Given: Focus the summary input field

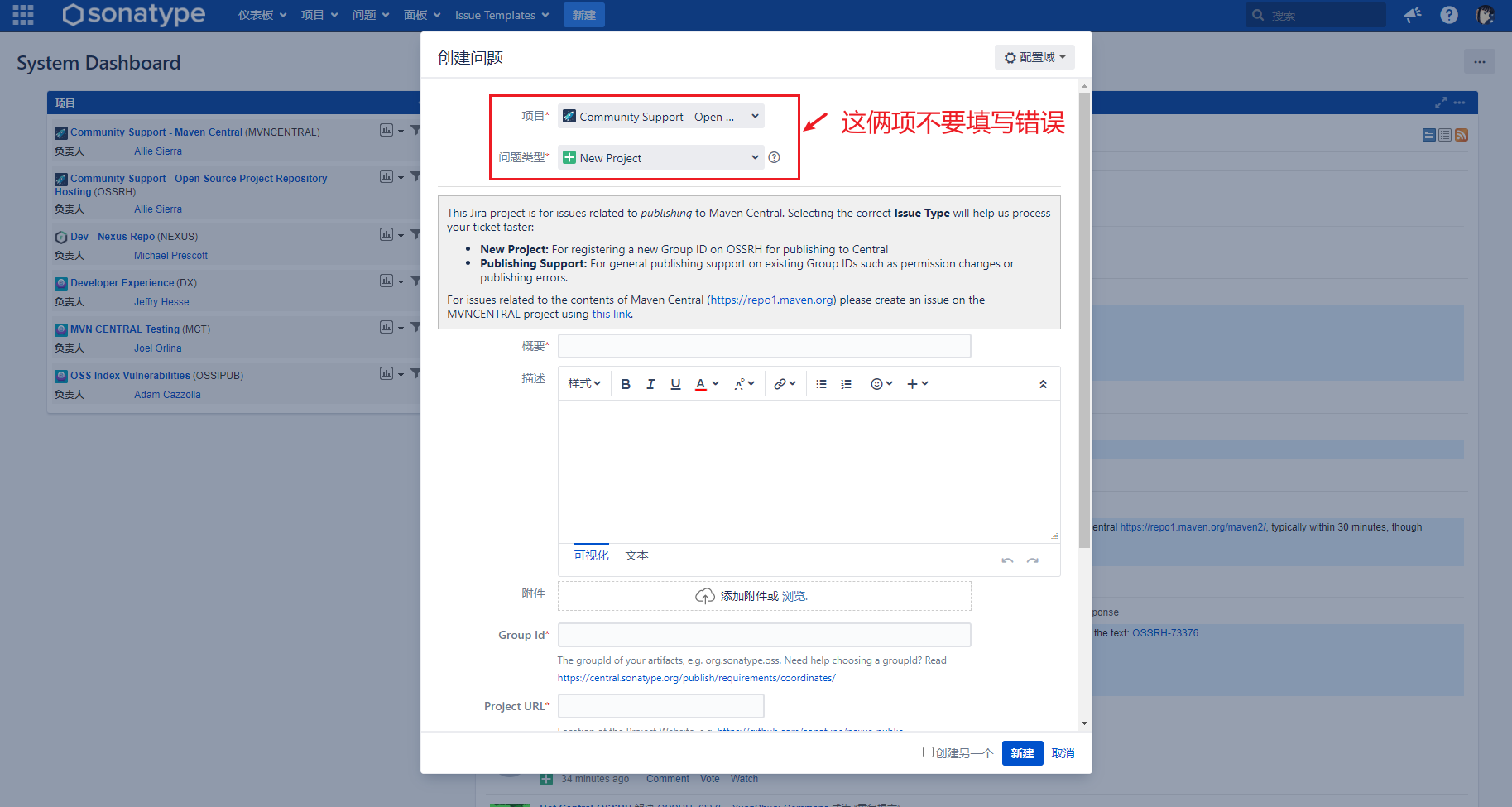Looking at the screenshot, I should tap(765, 346).
